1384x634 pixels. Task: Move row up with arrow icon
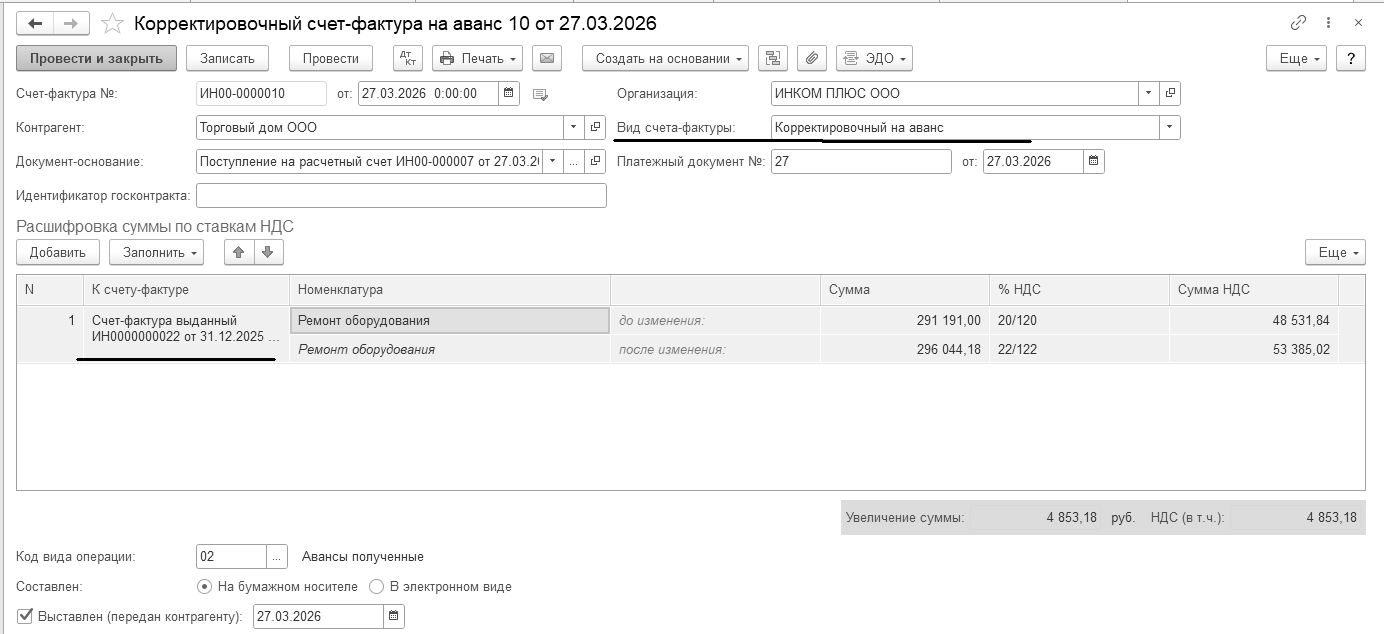coord(238,252)
